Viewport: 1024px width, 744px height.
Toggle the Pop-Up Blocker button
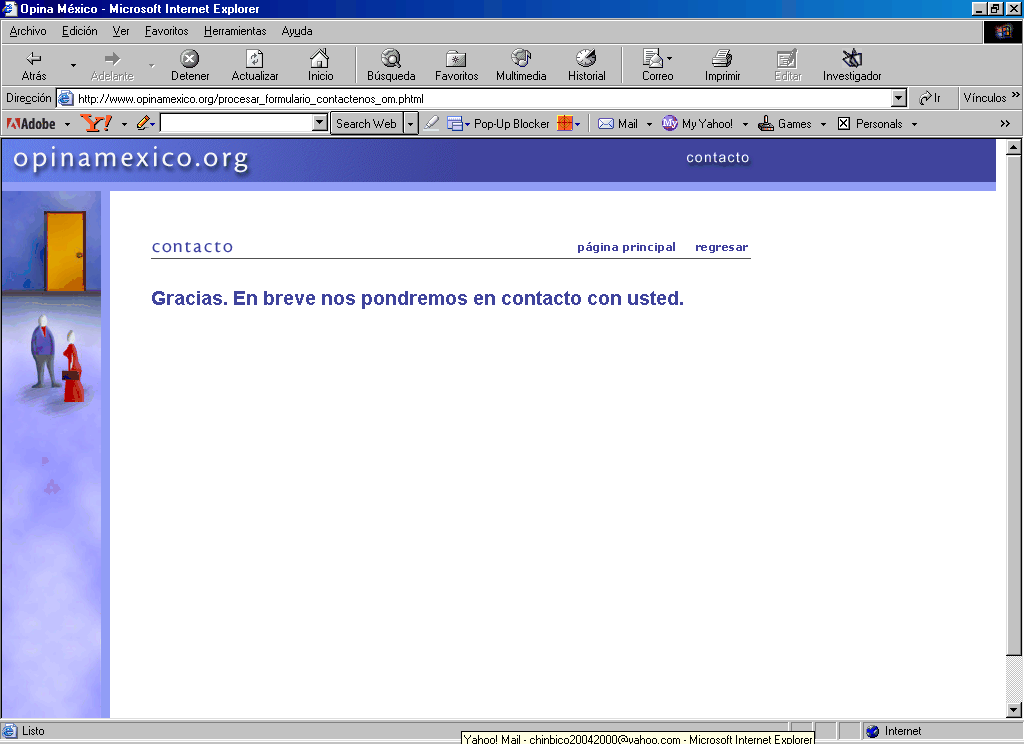pos(511,124)
